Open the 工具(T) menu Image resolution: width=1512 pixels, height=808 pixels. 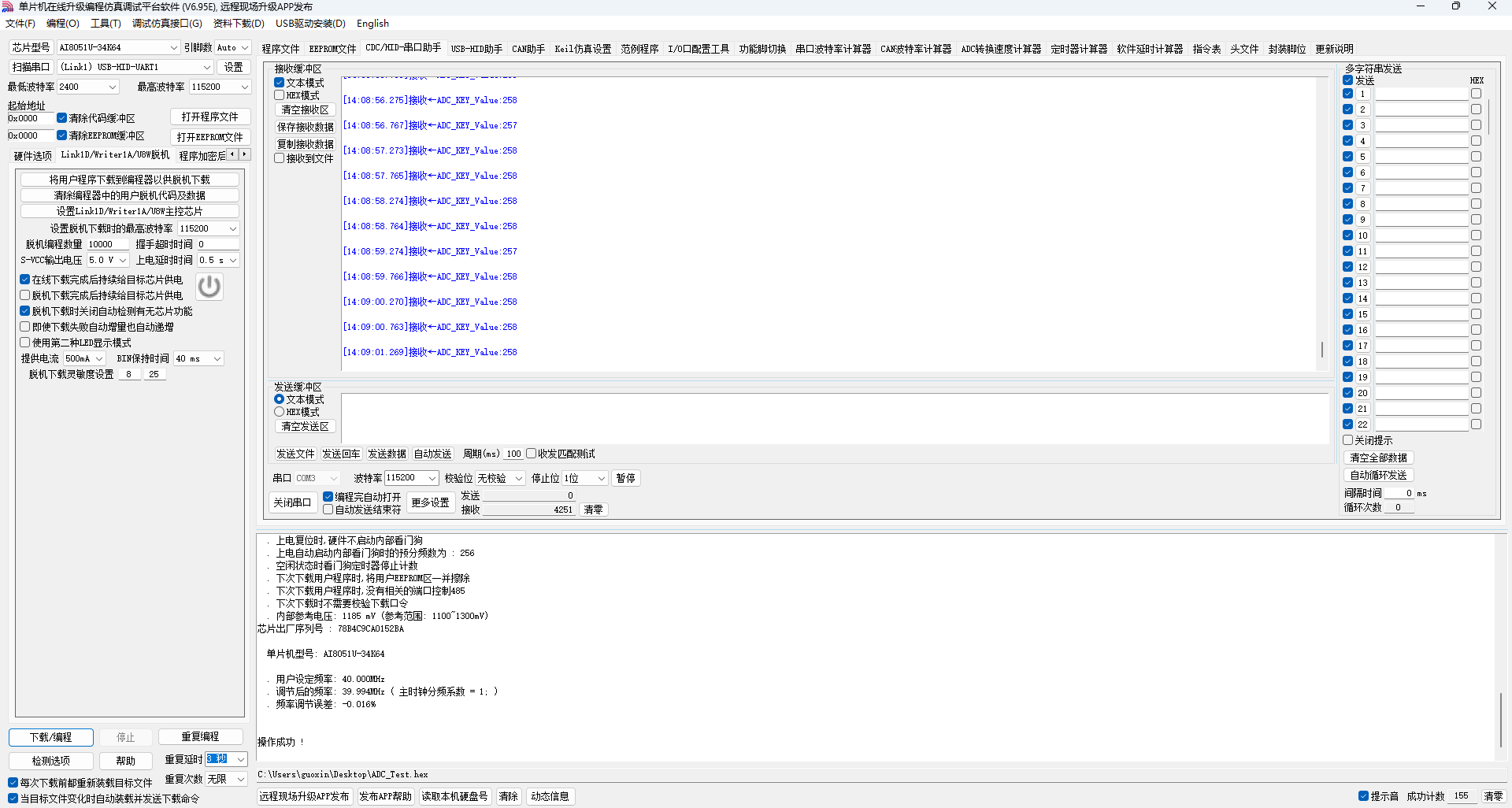pos(106,24)
